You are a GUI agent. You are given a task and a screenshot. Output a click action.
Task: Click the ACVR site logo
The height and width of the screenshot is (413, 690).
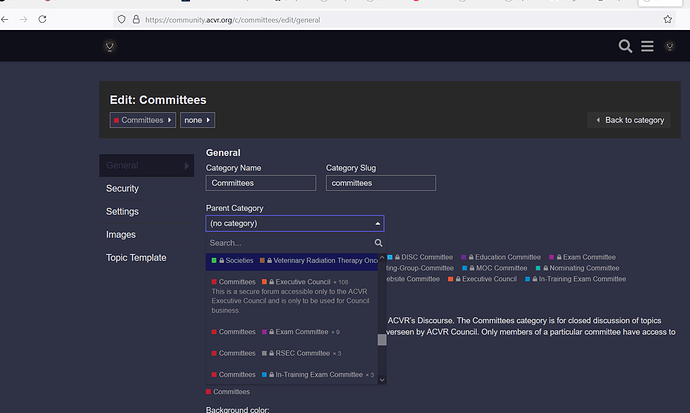point(110,46)
